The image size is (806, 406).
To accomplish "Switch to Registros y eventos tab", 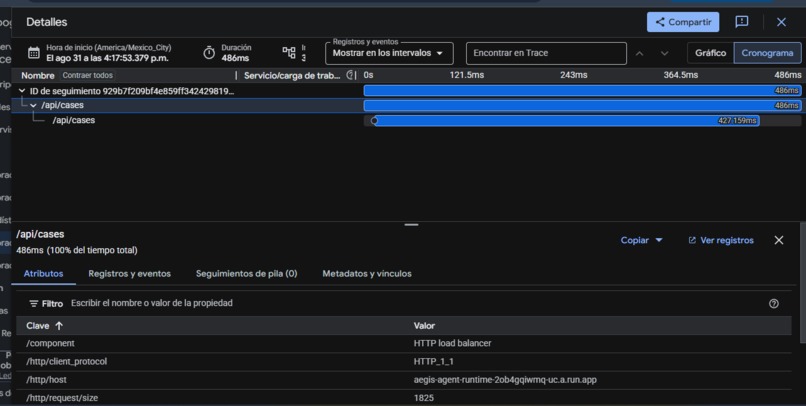I will click(130, 273).
